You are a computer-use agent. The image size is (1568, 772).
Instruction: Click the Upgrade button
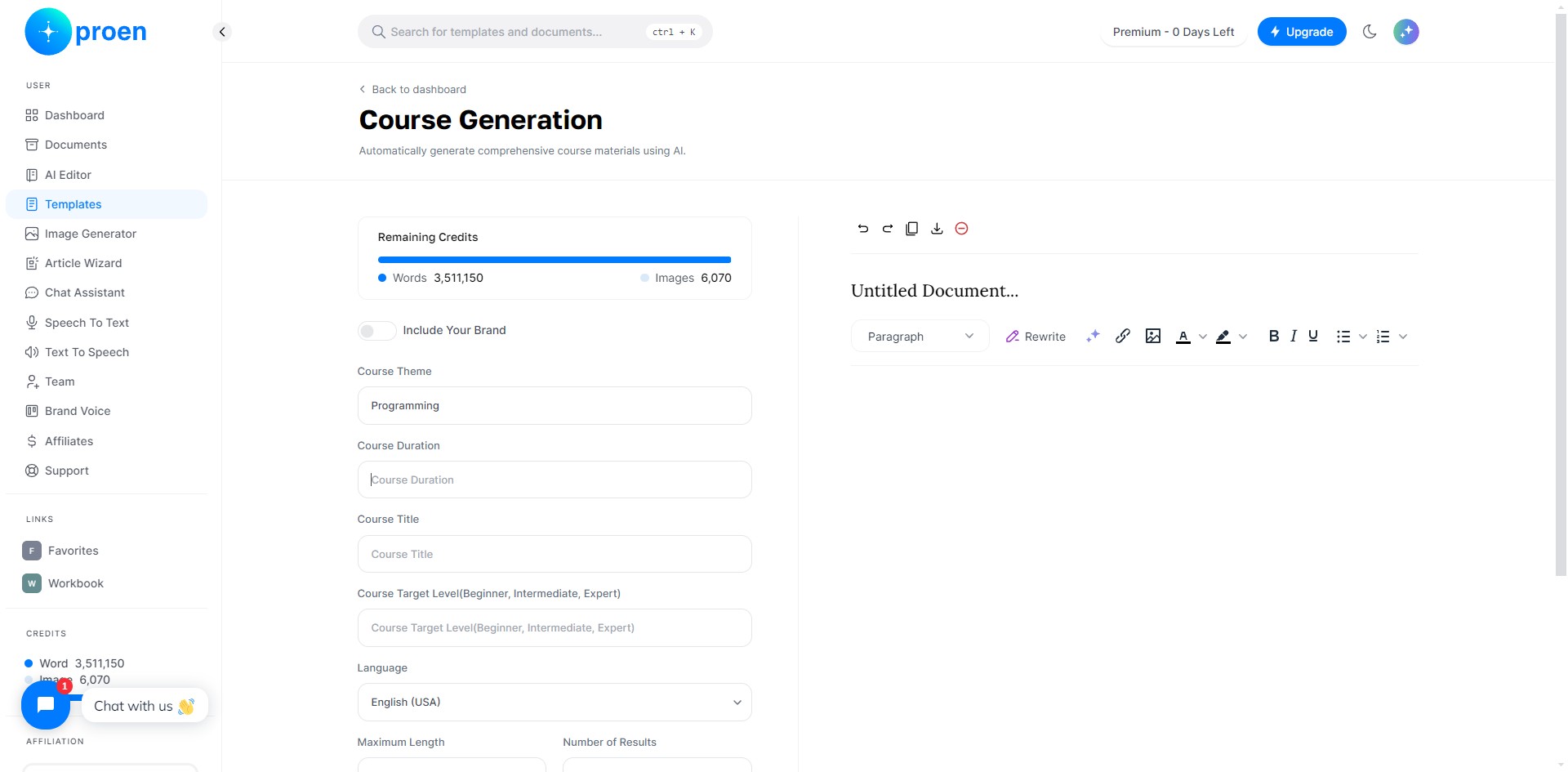(1302, 32)
